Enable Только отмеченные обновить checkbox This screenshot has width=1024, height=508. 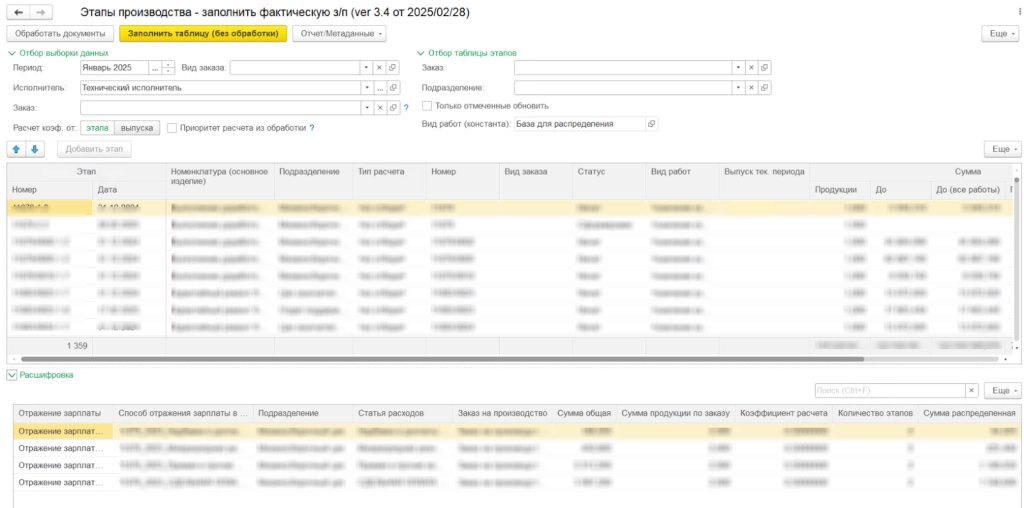click(x=427, y=106)
